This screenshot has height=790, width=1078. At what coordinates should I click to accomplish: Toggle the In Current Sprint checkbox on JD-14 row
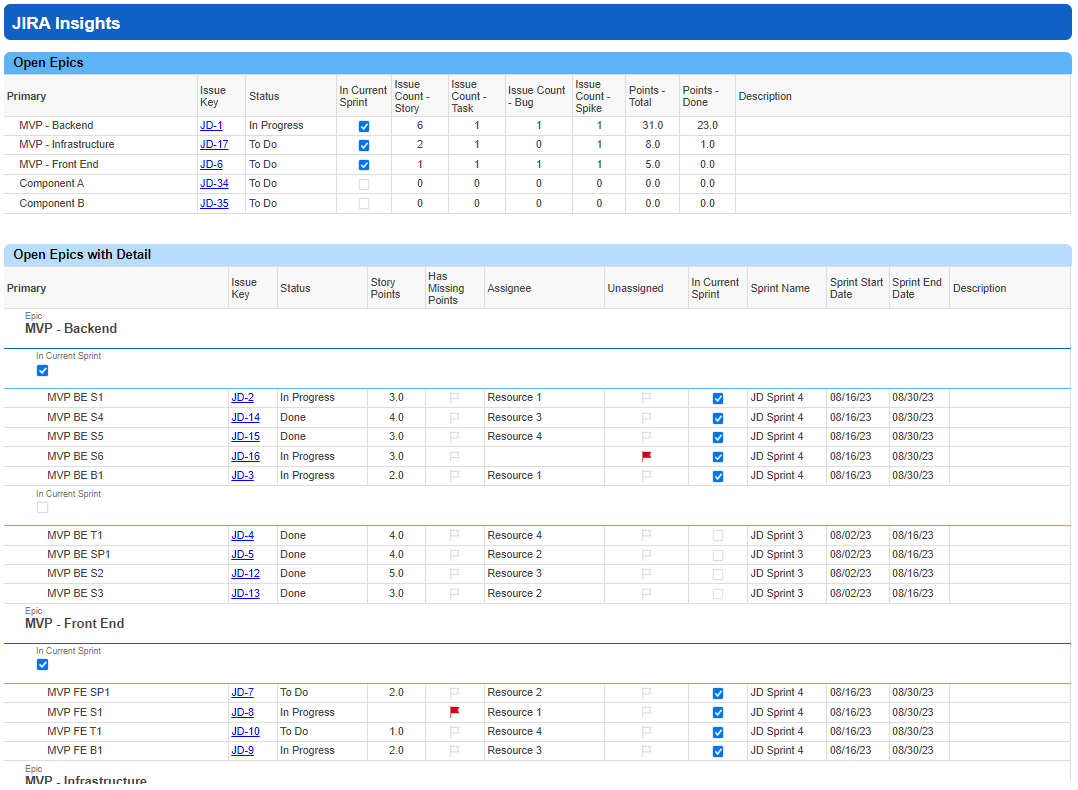[717, 417]
